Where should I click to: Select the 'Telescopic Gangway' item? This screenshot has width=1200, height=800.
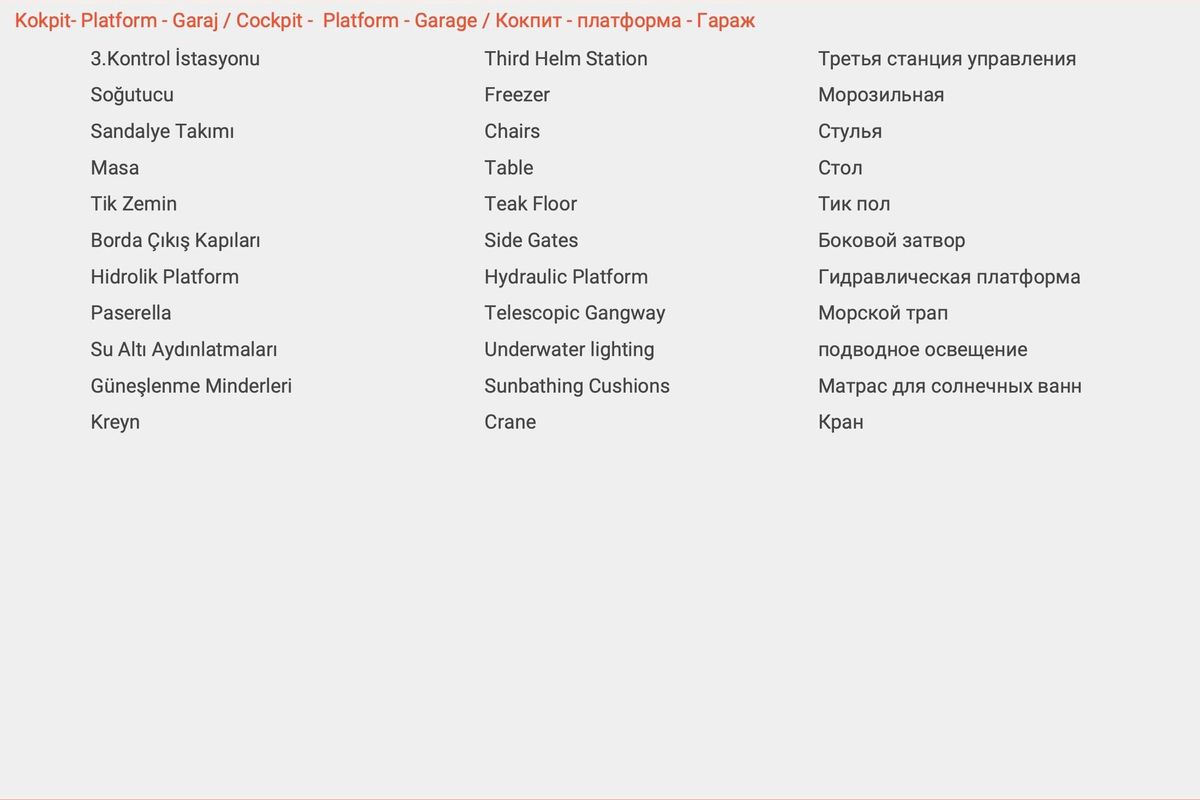575,313
